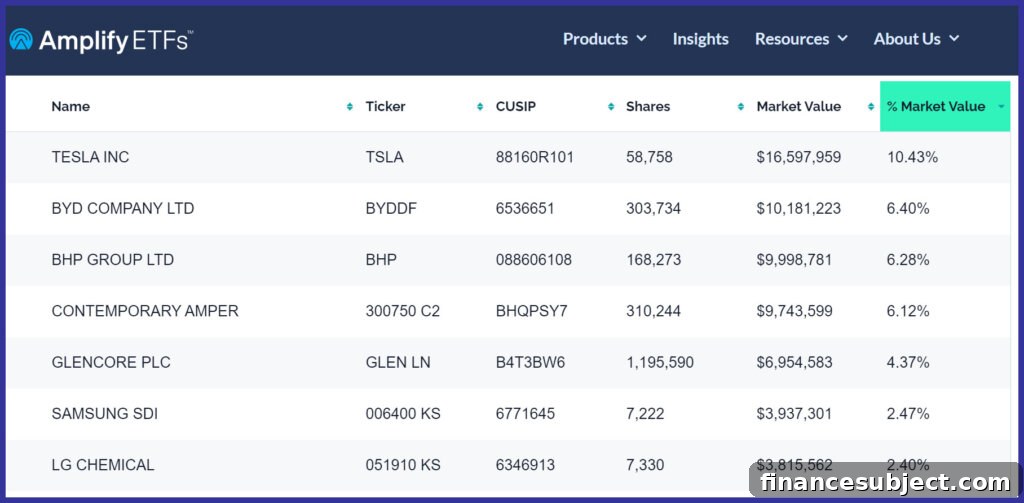Select CUSIP 88160R101
This screenshot has width=1024, height=503.
tap(535, 157)
